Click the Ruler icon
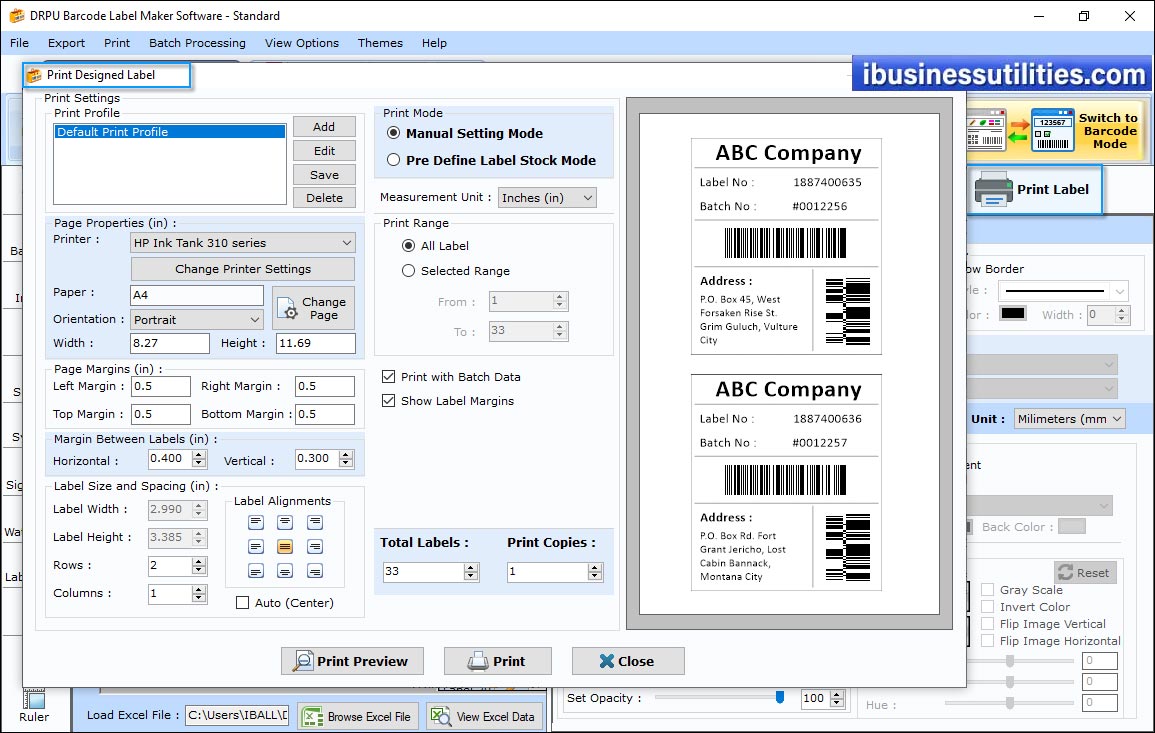 pyautogui.click(x=34, y=698)
